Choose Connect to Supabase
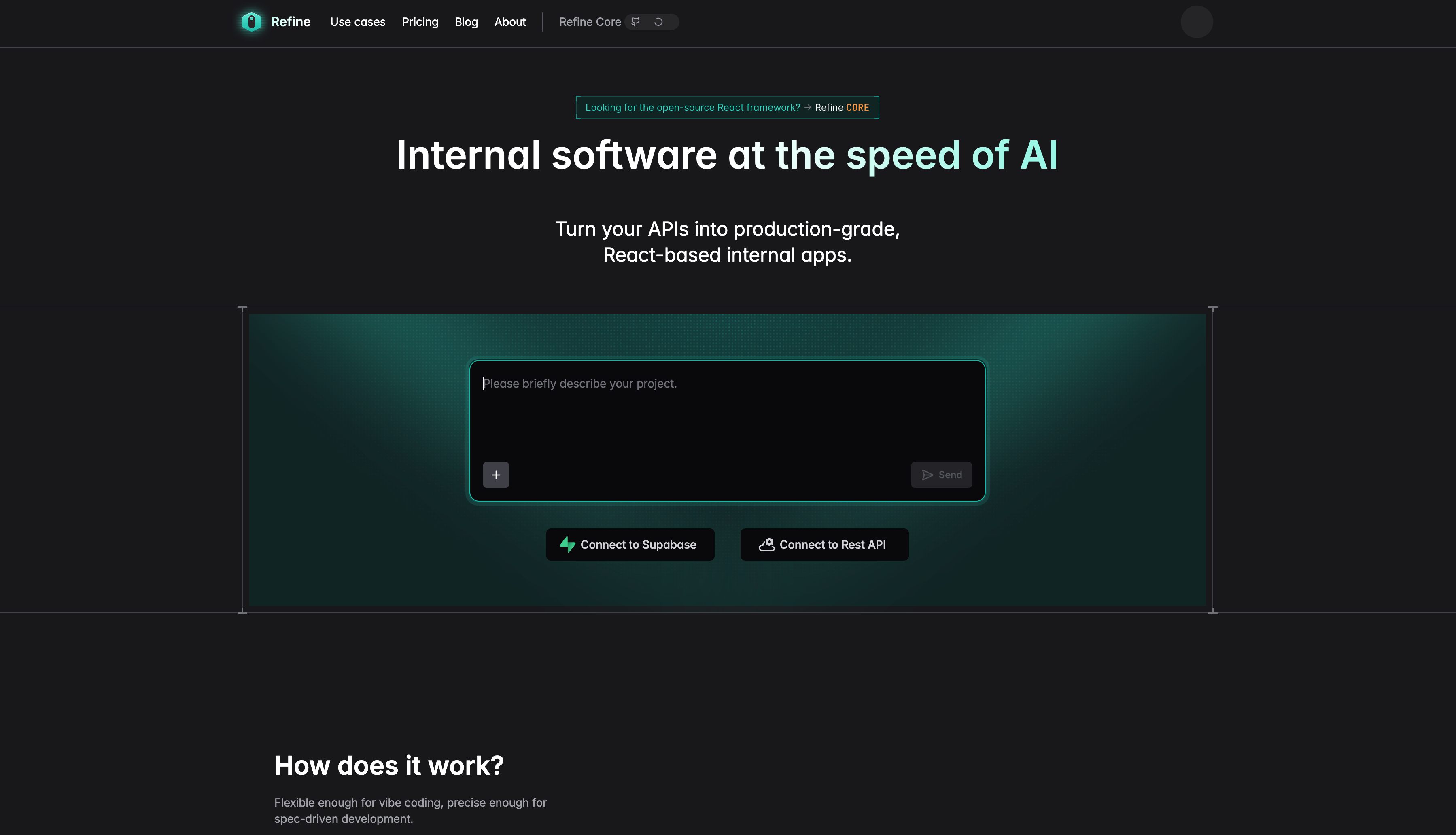The height and width of the screenshot is (835, 1456). [x=630, y=544]
